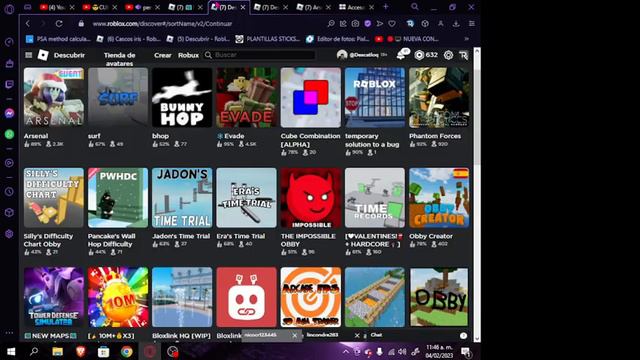Launch Google Chrome from taskbar
Screen dimensions: 640x360
[x=127, y=351]
